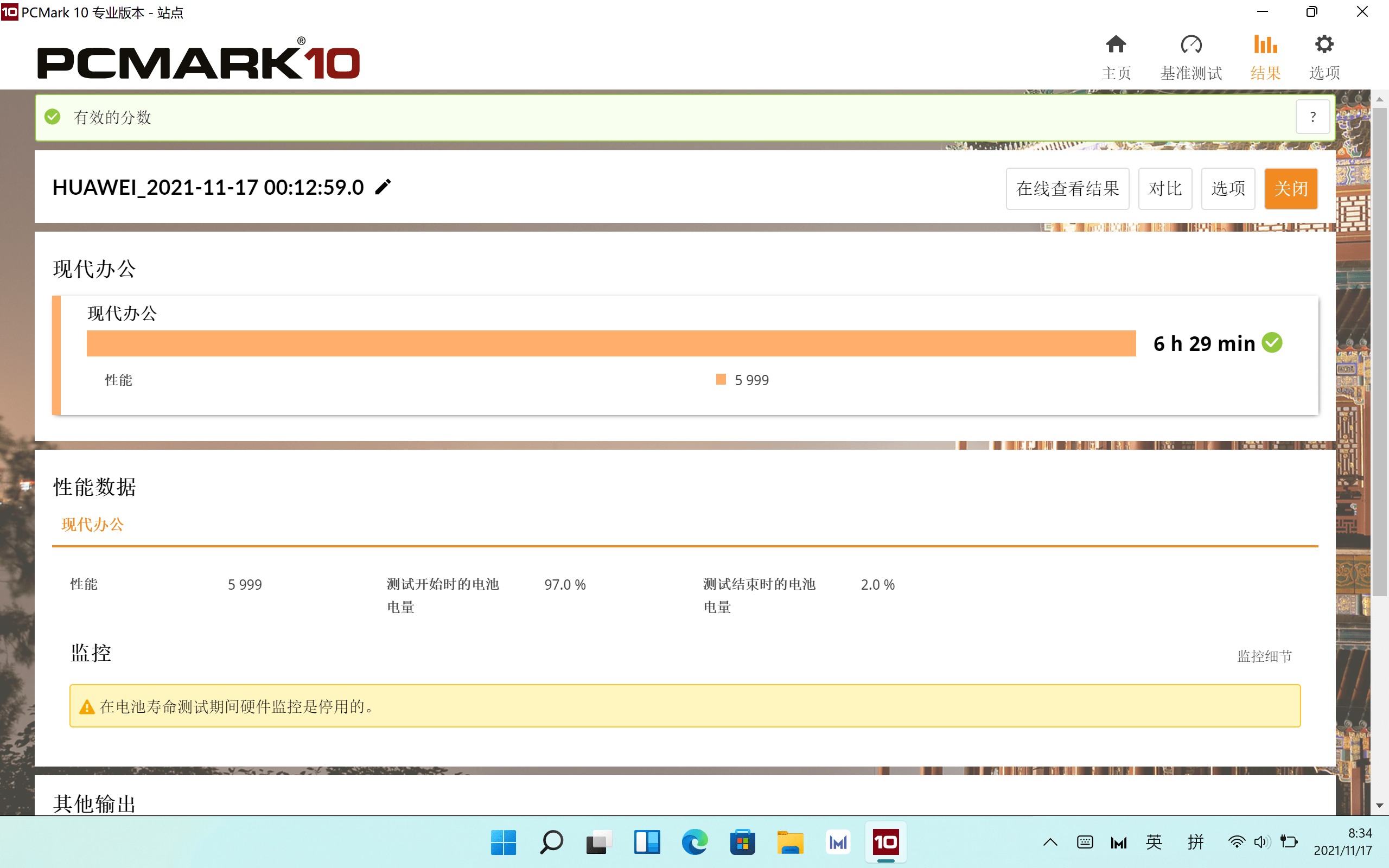
Task: Open Task View on taskbar
Action: tap(598, 842)
